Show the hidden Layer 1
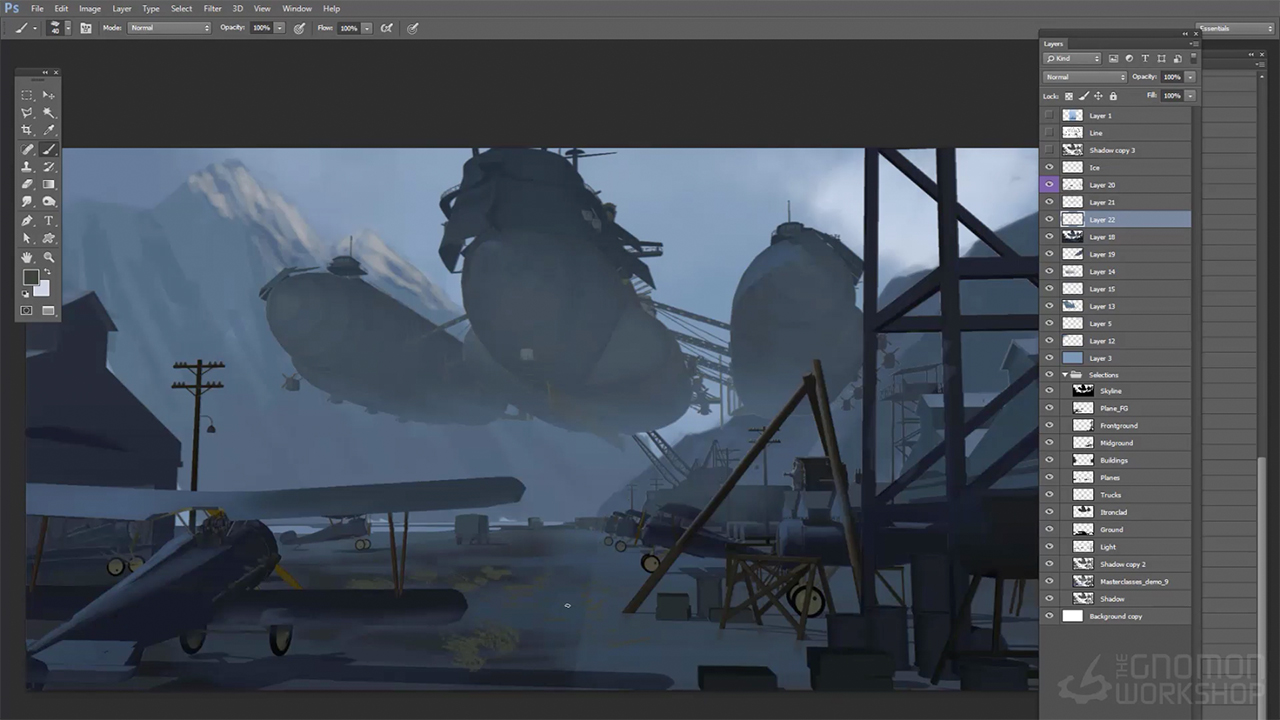Image resolution: width=1280 pixels, height=720 pixels. point(1049,116)
